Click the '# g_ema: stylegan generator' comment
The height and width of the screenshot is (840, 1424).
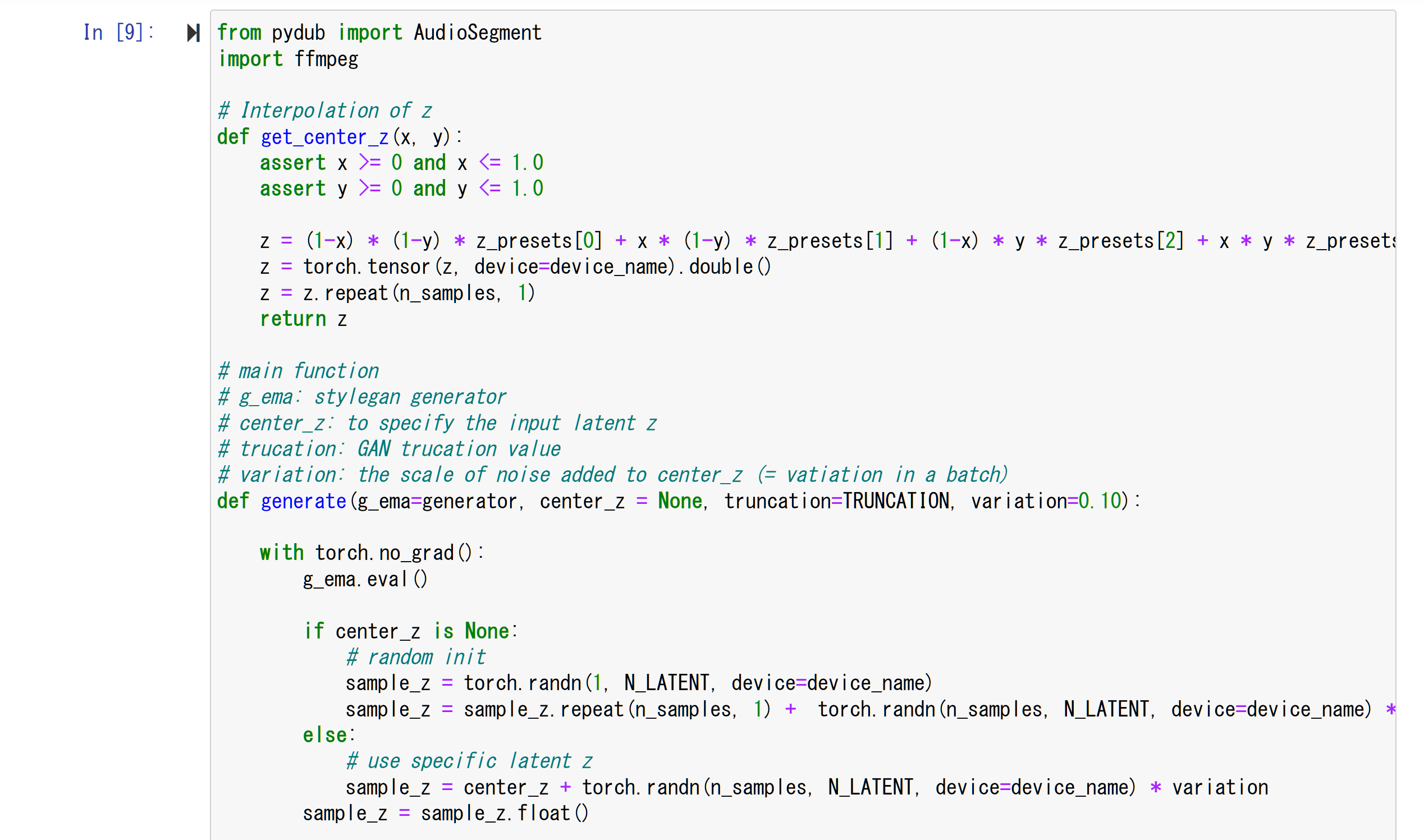coord(361,397)
